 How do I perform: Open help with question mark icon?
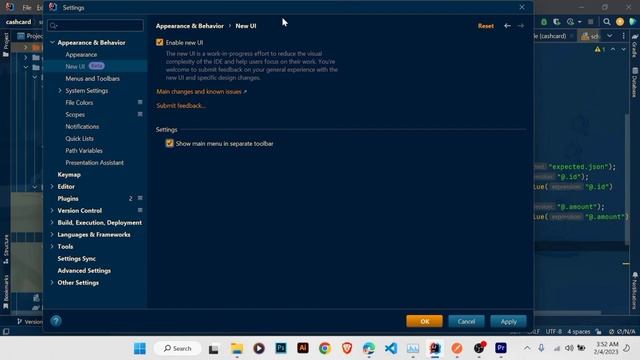(56, 321)
